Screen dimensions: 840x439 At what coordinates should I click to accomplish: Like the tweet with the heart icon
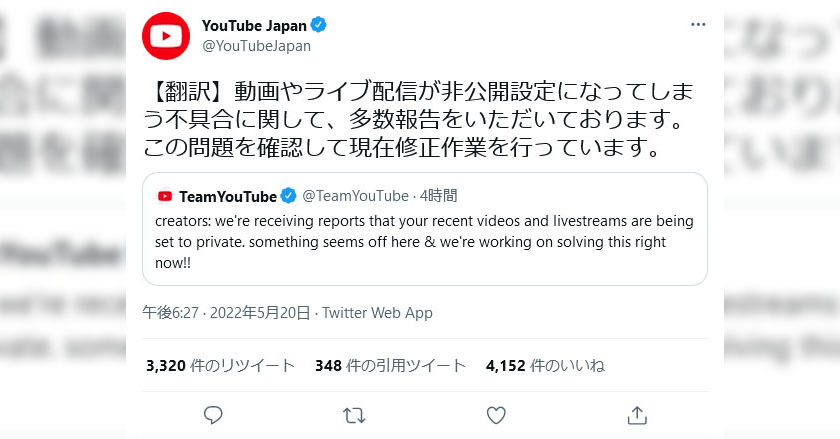coord(496,413)
